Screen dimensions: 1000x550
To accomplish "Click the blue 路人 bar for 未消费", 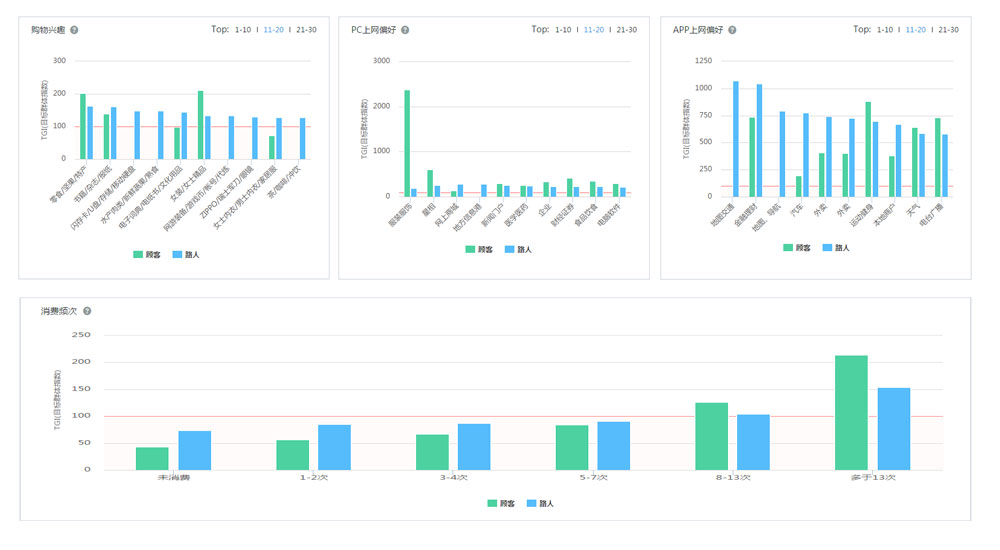I will (x=195, y=450).
